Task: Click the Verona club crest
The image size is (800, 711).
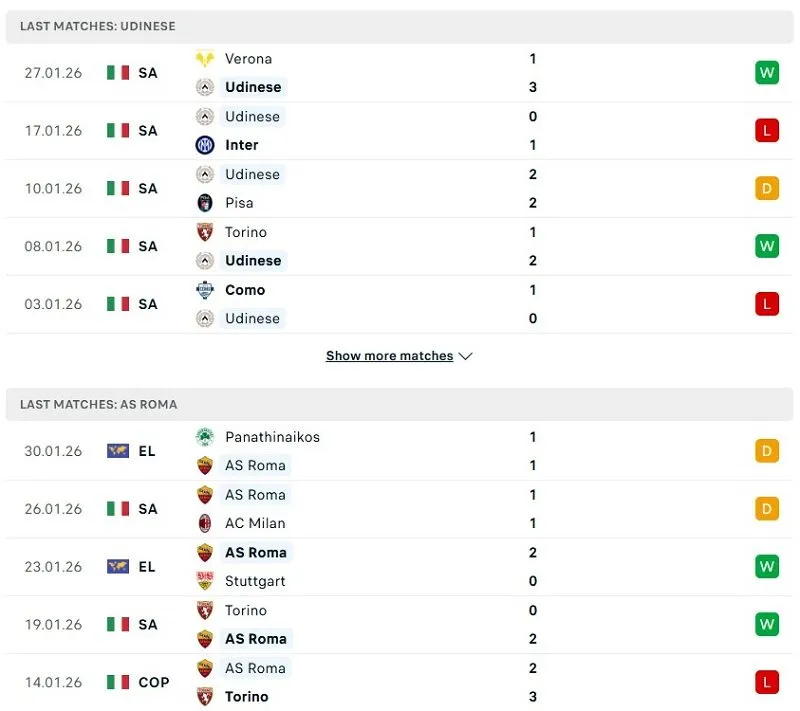Action: 206,58
